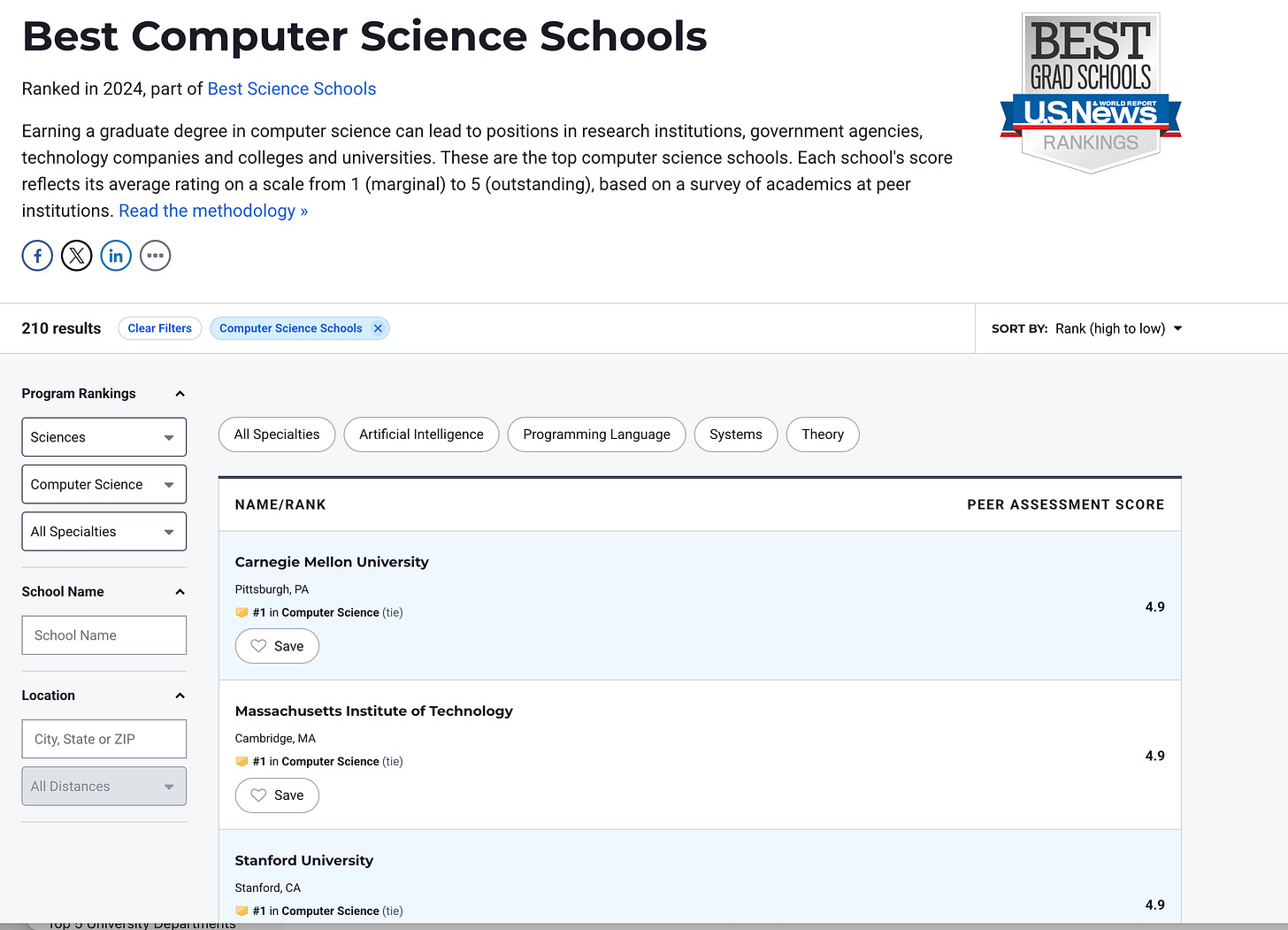This screenshot has height=930, width=1288.
Task: Click the PEER ASSESSMENT SCORE column header
Action: pyautogui.click(x=1066, y=504)
